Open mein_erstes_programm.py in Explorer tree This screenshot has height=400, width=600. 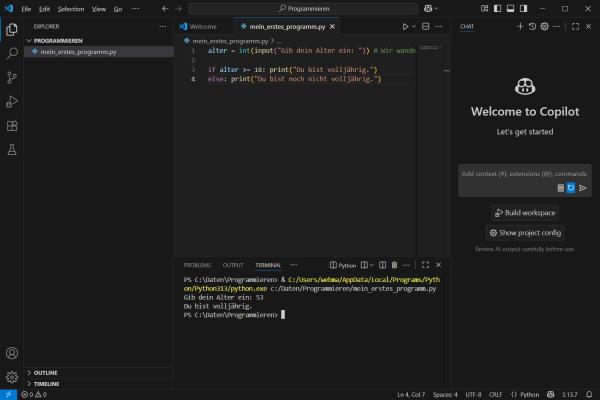click(99, 52)
